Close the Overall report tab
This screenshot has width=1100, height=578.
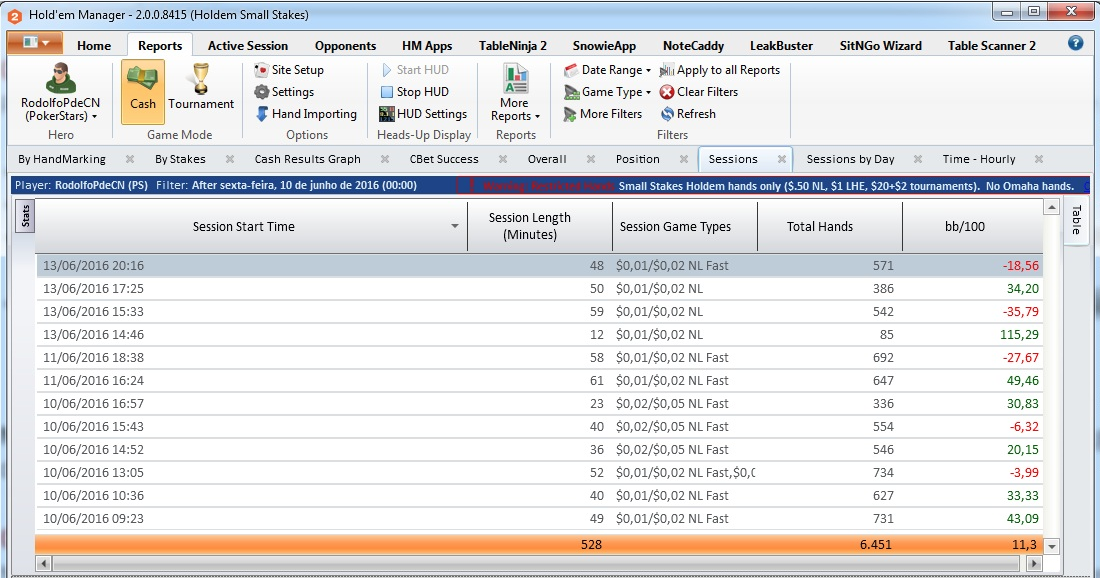pos(591,159)
